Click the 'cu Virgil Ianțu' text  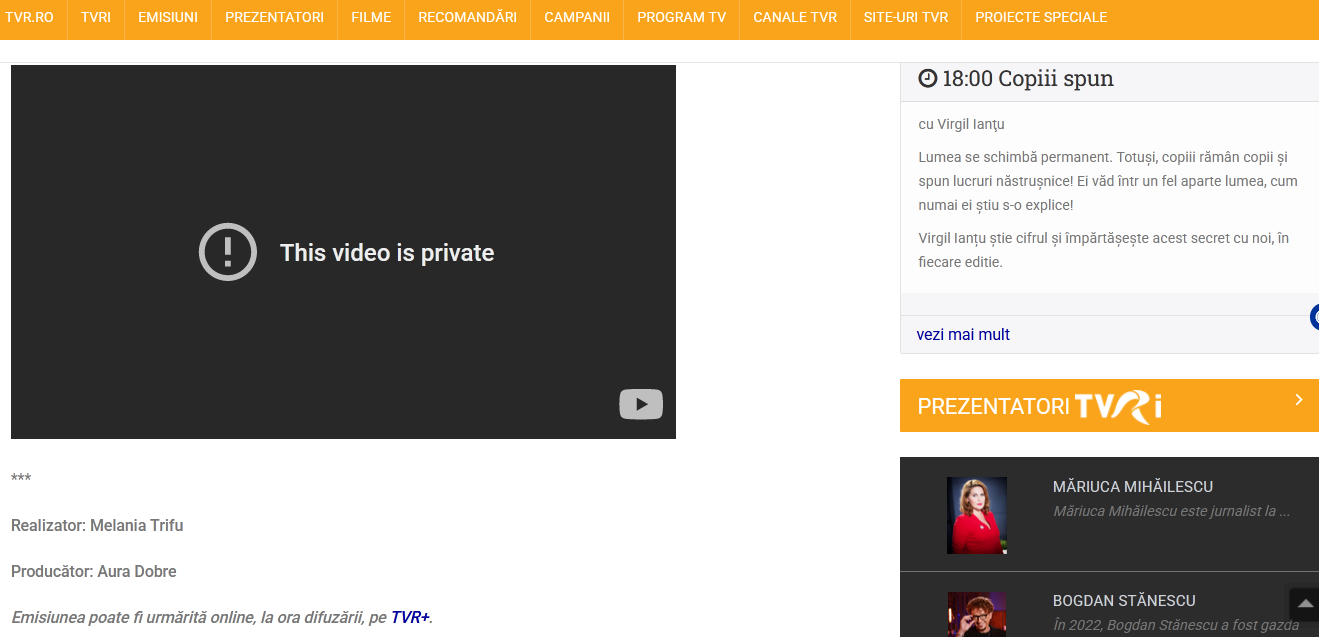click(962, 124)
